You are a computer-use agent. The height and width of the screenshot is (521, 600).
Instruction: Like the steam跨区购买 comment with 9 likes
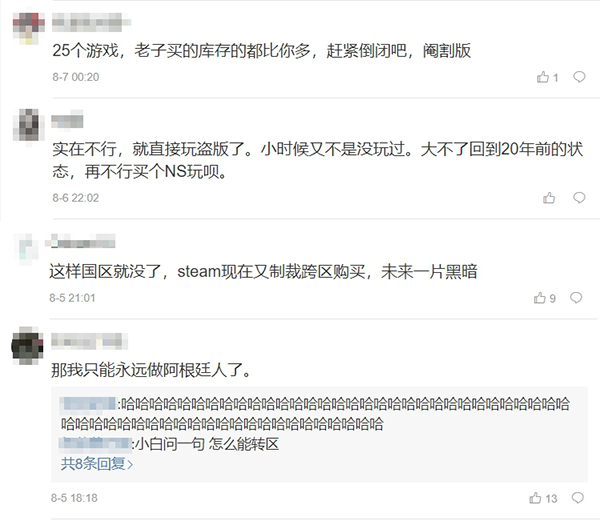coord(545,298)
